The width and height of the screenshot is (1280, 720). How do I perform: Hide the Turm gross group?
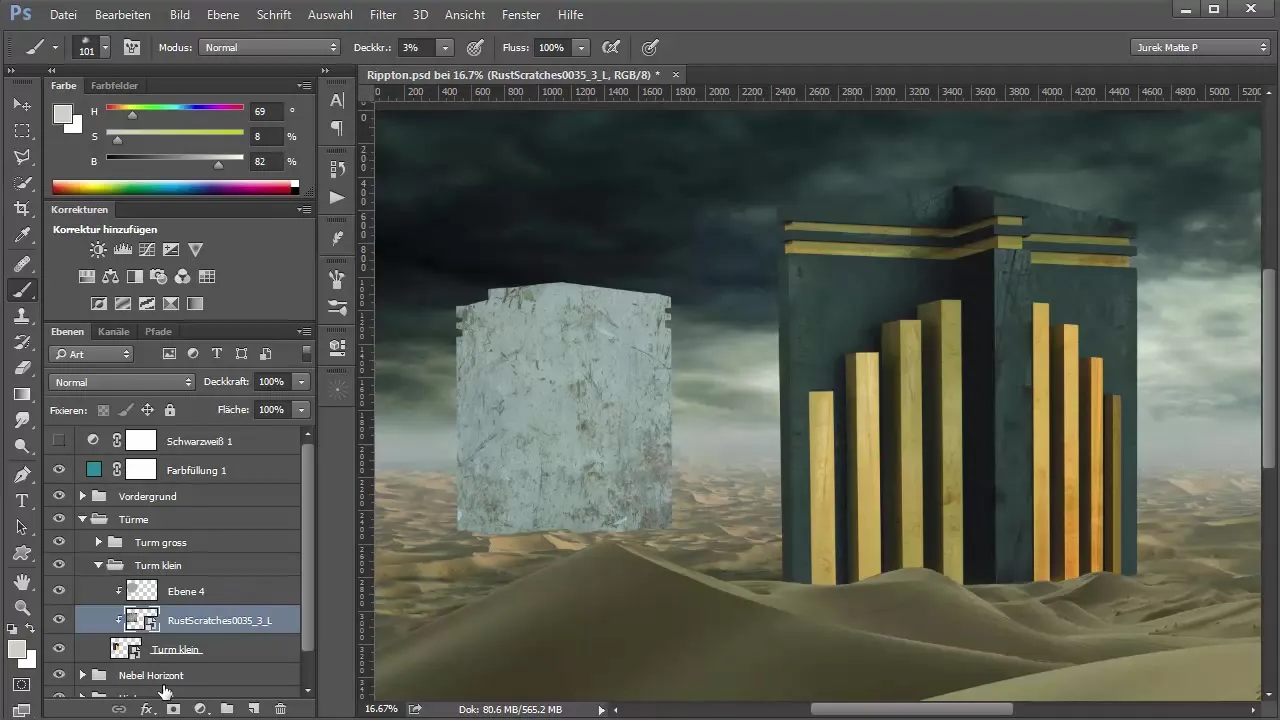pos(59,542)
